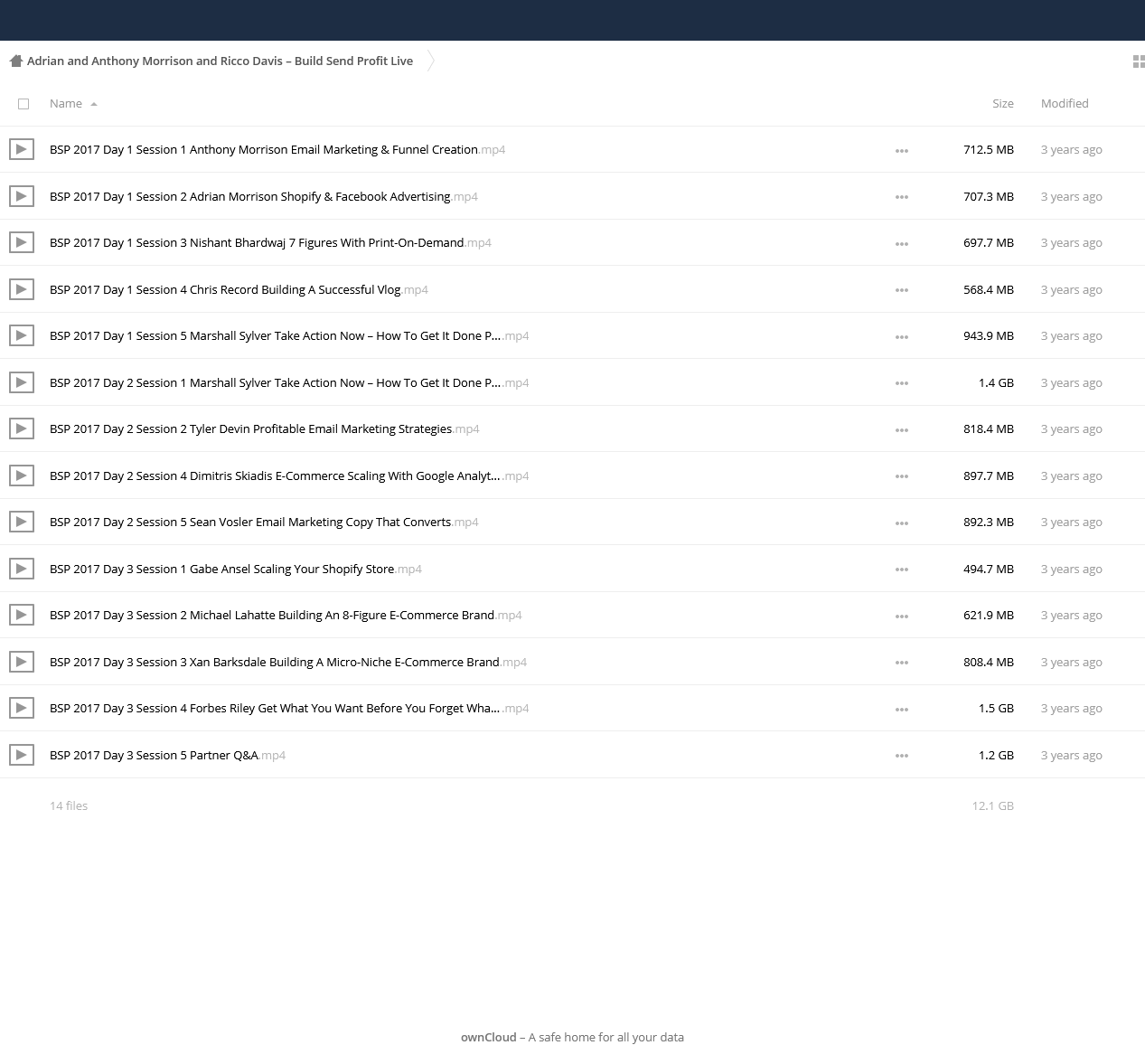Sort files by Modified column
Screen dimensions: 1145x1064
click(1065, 104)
